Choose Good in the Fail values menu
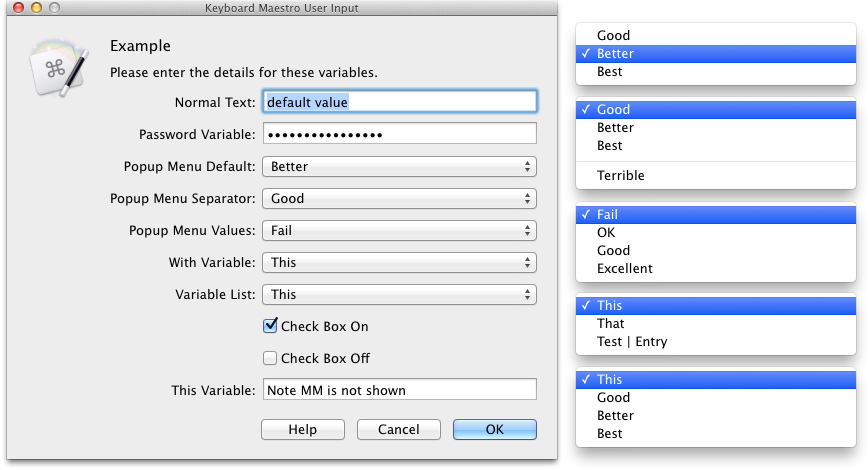868x470 pixels. (x=716, y=251)
